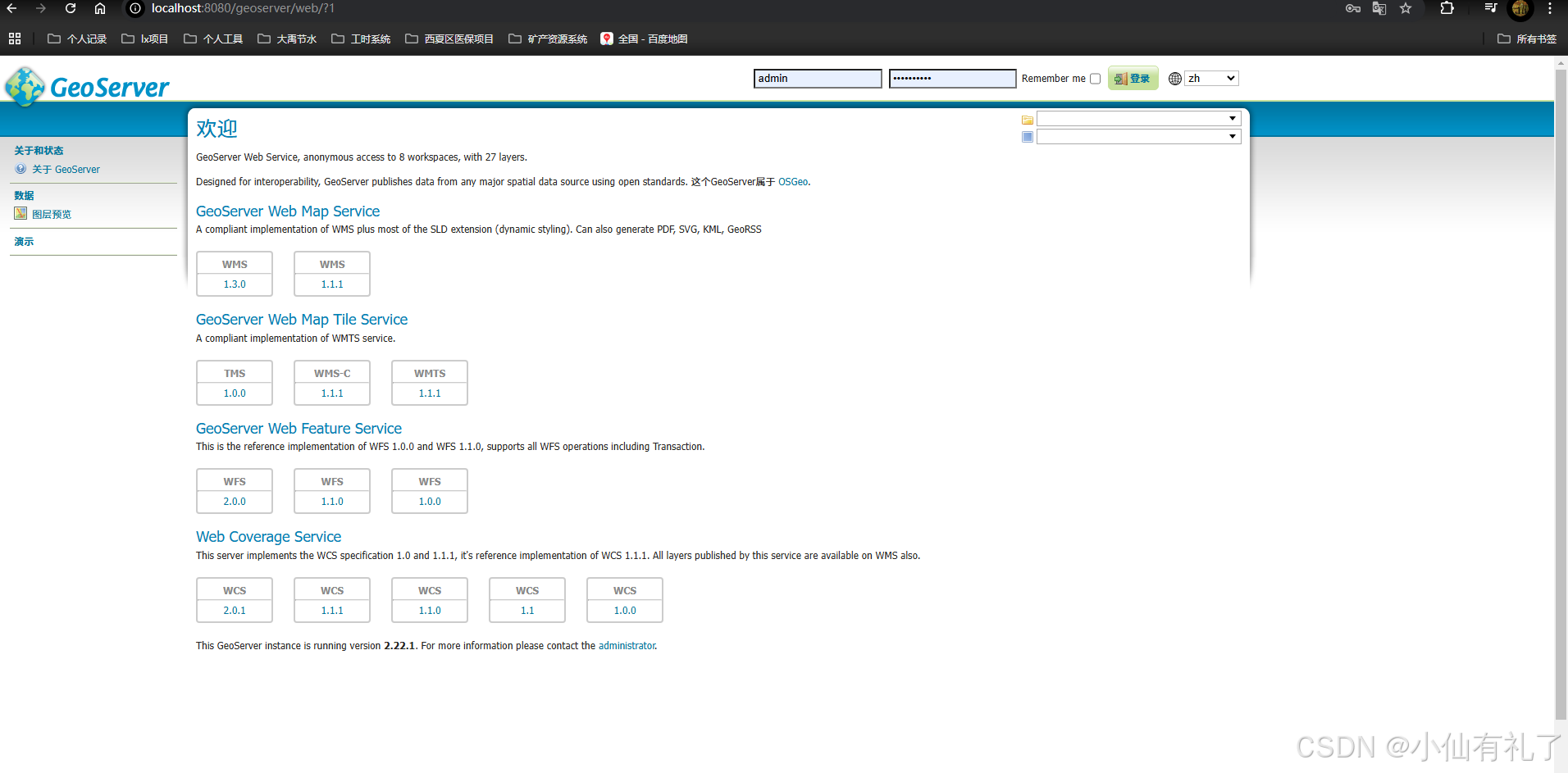Open site information icon in address bar

pyautogui.click(x=136, y=8)
